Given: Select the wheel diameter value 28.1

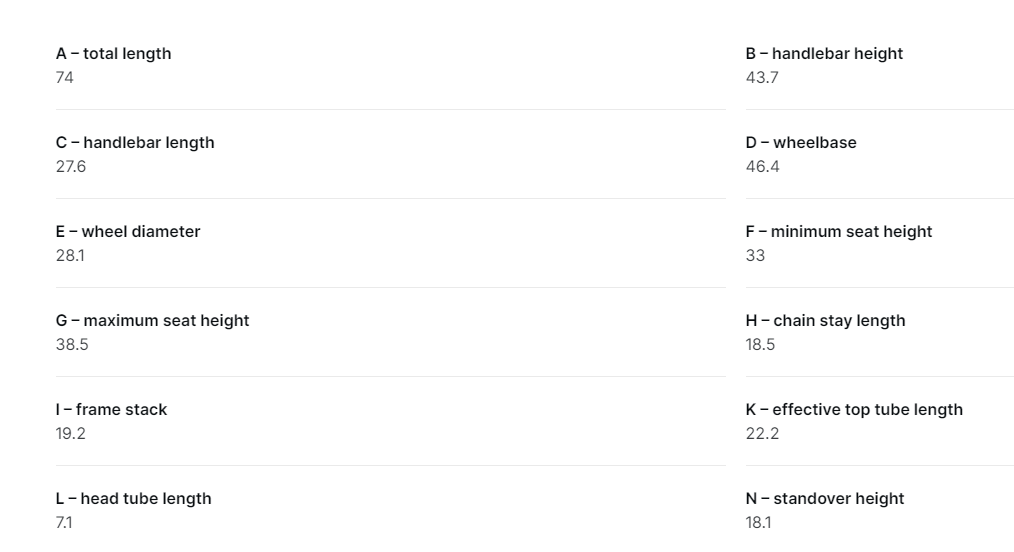Looking at the screenshot, I should tap(70, 255).
